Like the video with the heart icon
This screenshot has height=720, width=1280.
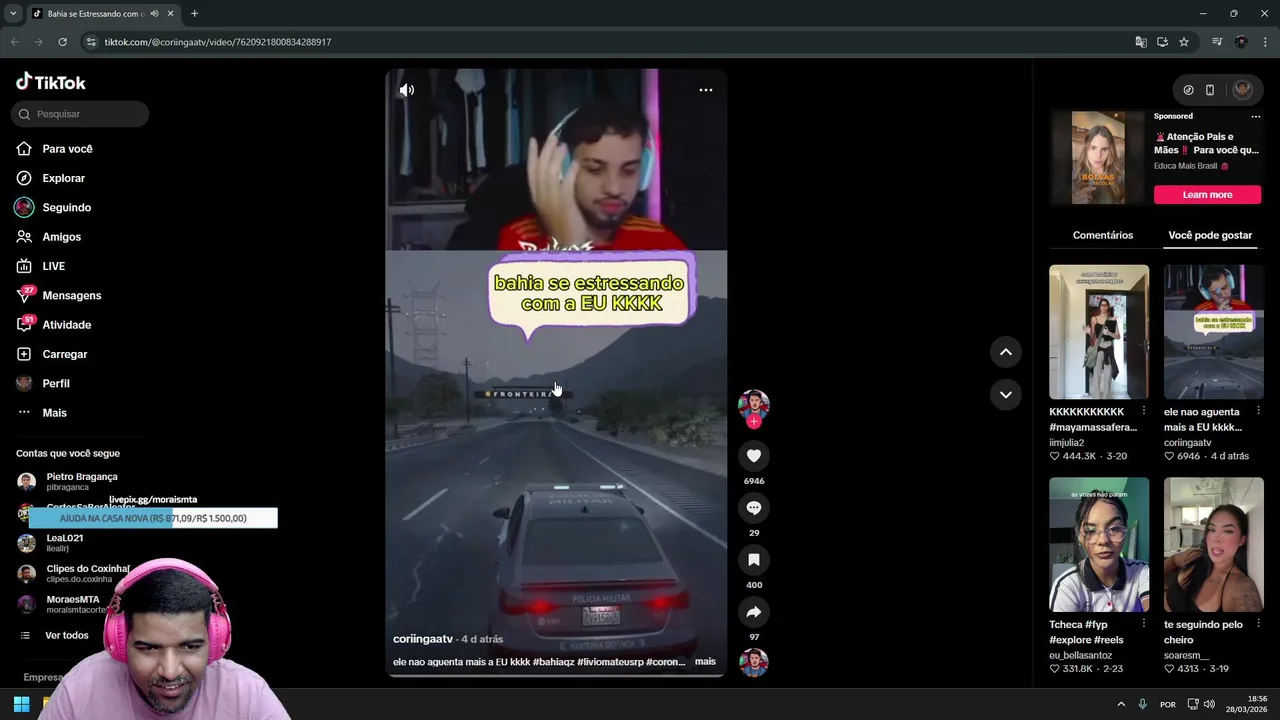[x=754, y=456]
